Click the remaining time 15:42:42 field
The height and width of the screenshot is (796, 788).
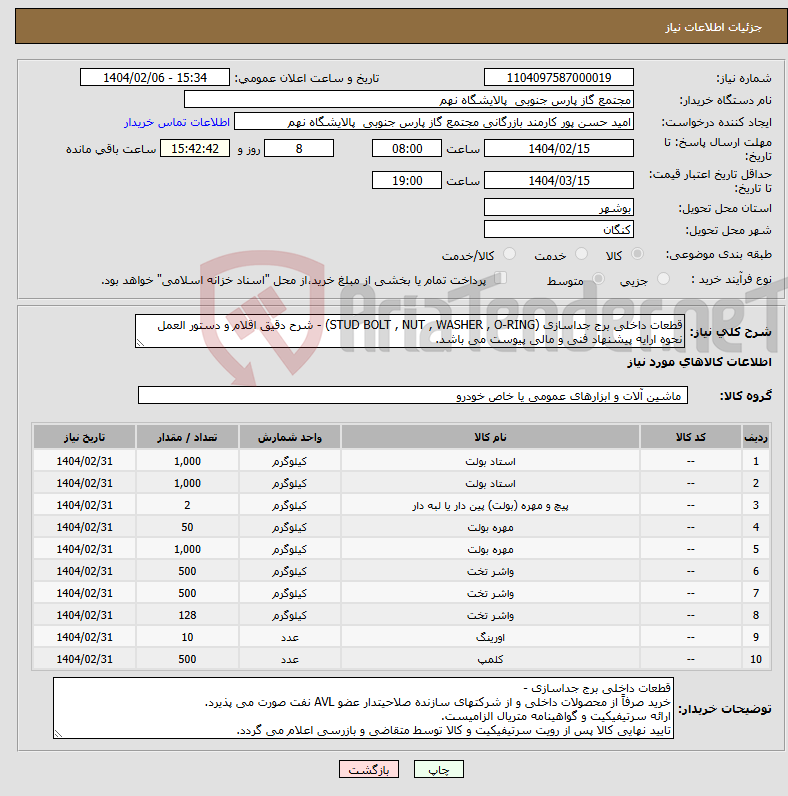coord(195,148)
